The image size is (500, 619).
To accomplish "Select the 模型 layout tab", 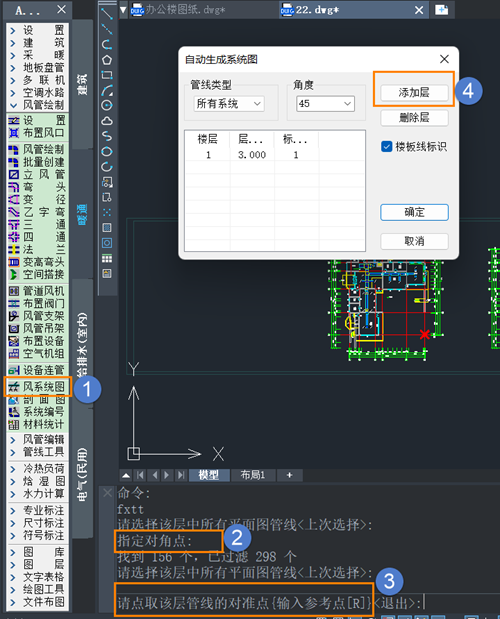I will point(209,475).
